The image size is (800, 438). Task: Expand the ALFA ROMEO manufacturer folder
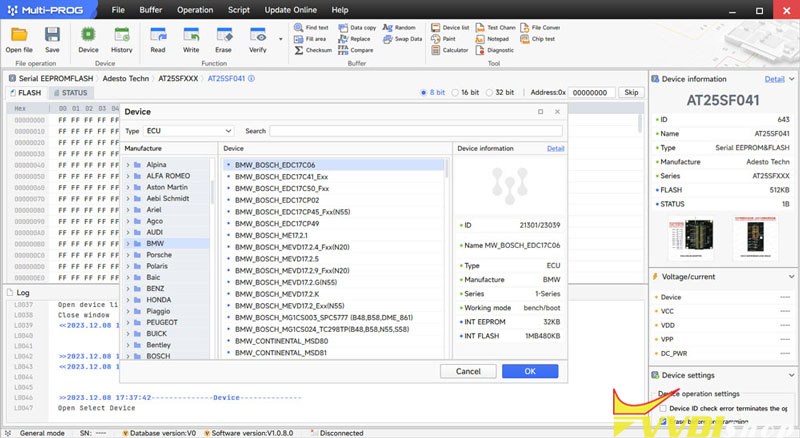(128, 176)
